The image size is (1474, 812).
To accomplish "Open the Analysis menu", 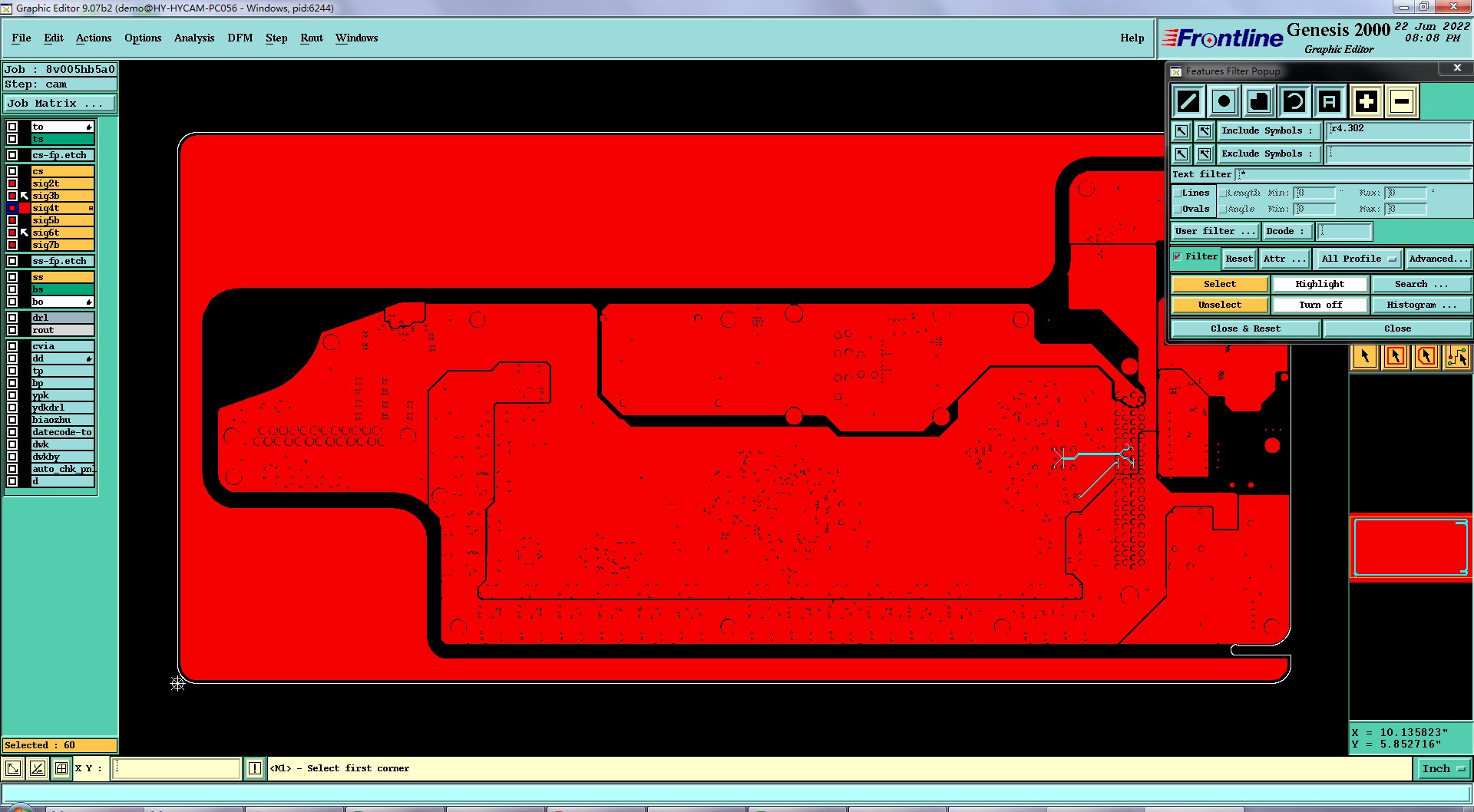I will tap(194, 38).
